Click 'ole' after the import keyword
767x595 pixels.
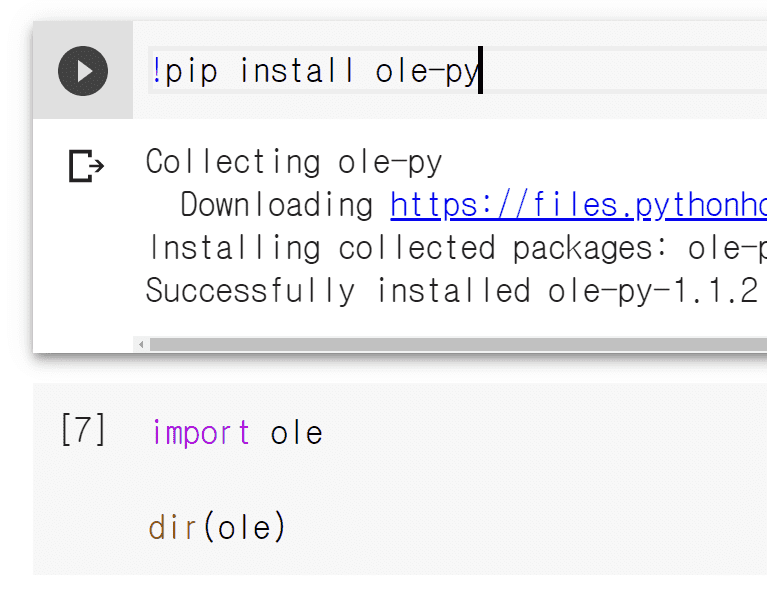pyautogui.click(x=296, y=433)
